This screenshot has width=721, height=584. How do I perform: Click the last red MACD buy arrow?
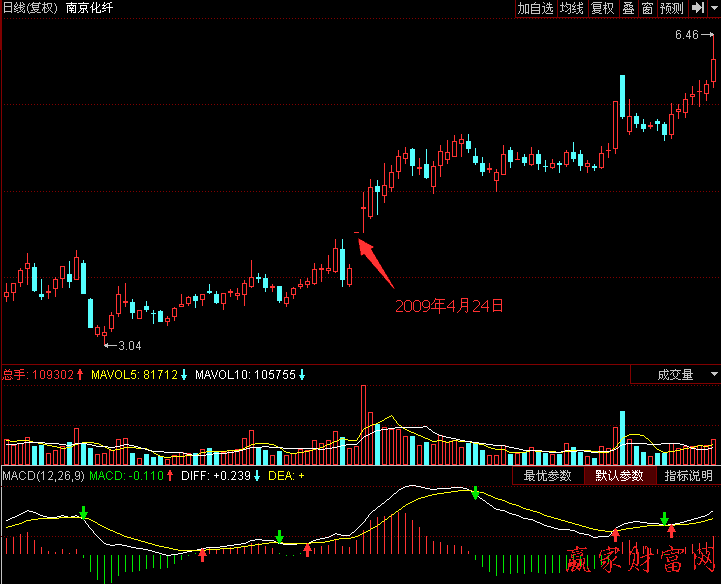pos(672,531)
